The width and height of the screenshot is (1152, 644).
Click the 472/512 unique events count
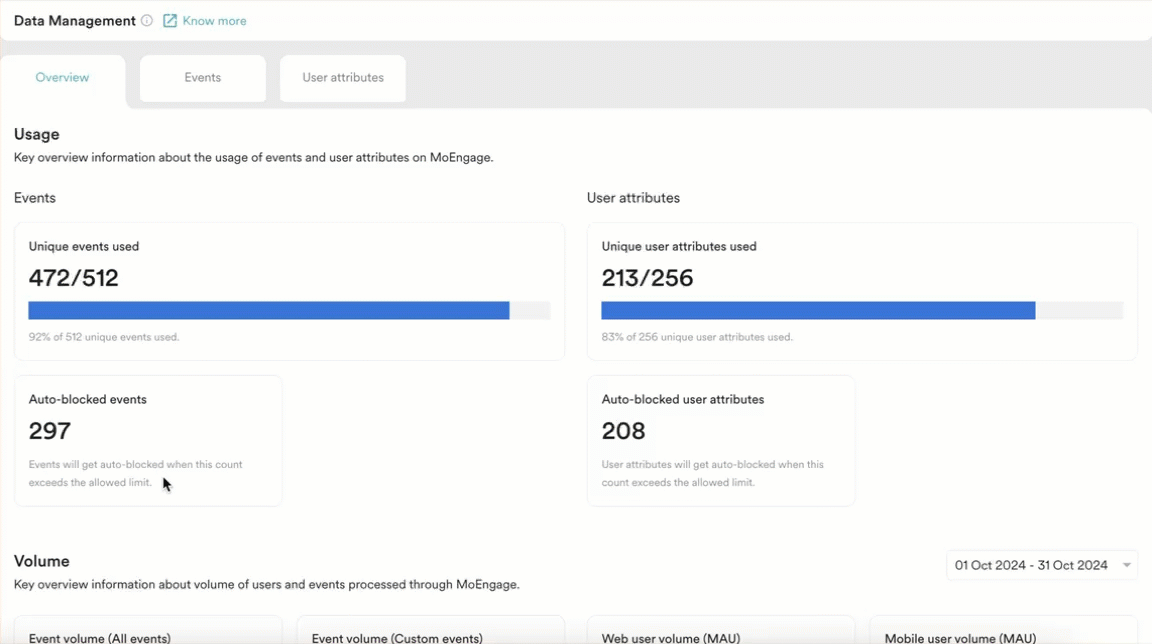(73, 278)
